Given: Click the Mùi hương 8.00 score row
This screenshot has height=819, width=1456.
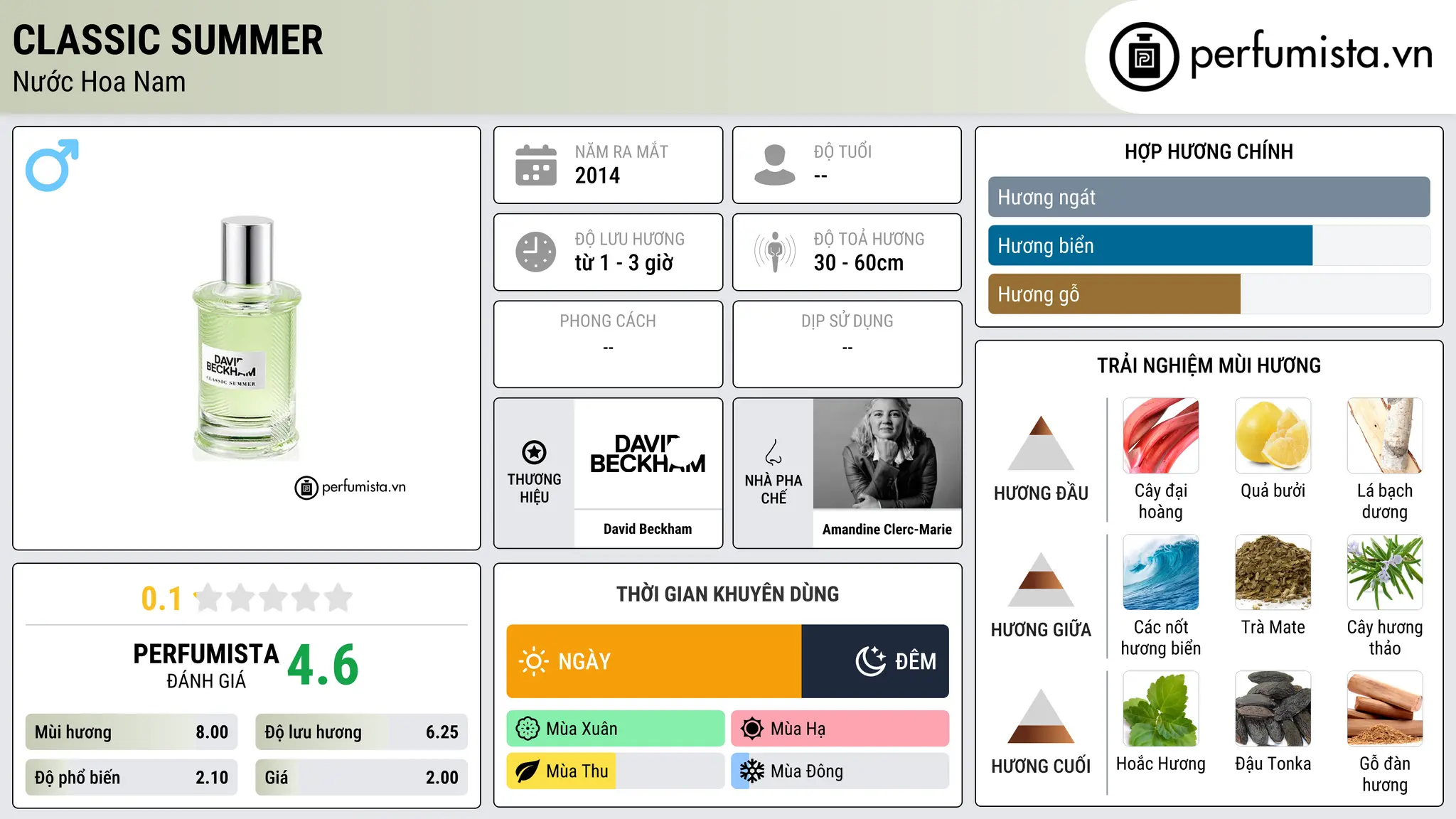Looking at the screenshot, I should [132, 732].
